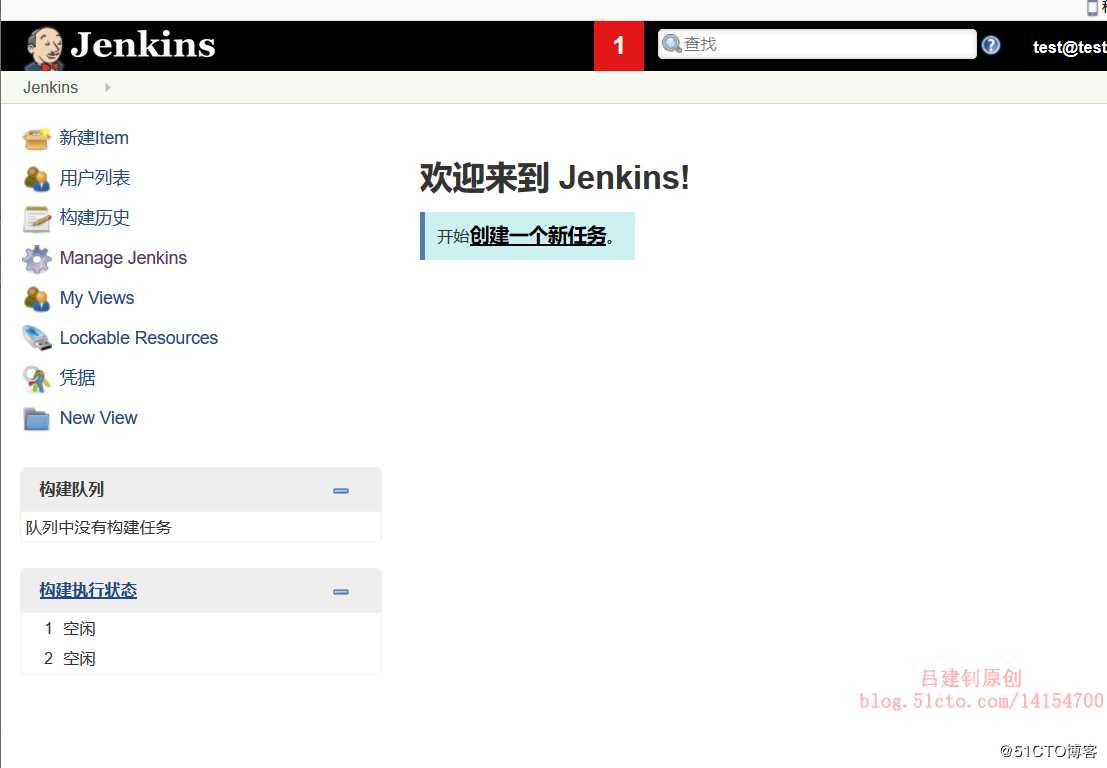Click the magnifier icon in search box
The image size is (1107, 768).
(671, 44)
